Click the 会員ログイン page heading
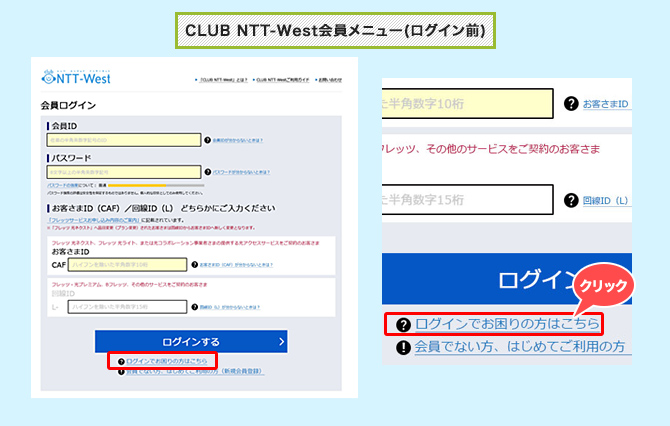The height and width of the screenshot is (426, 670). click(68, 105)
